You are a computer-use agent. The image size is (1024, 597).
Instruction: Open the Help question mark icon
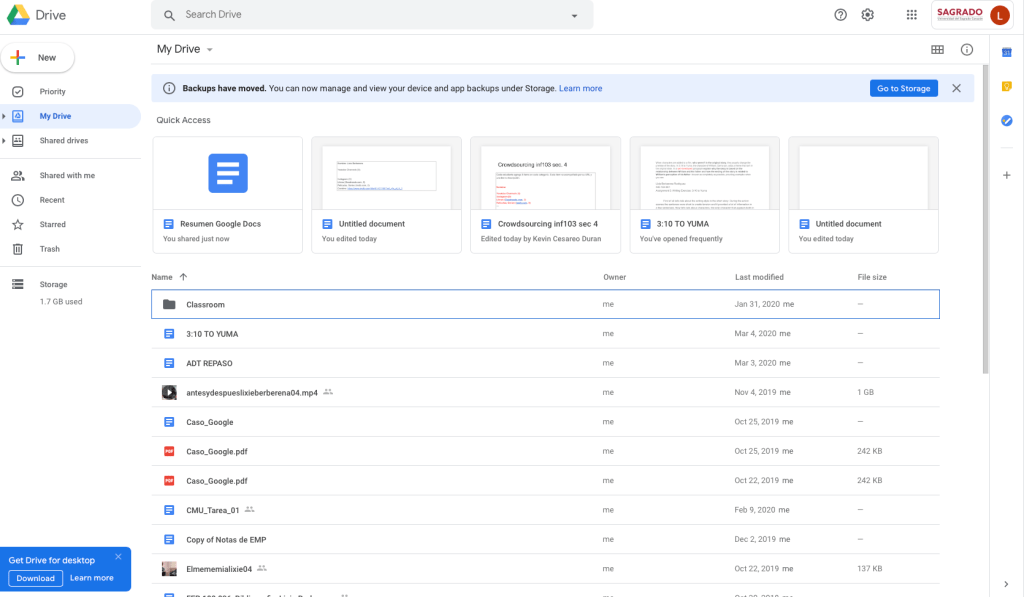(x=840, y=14)
